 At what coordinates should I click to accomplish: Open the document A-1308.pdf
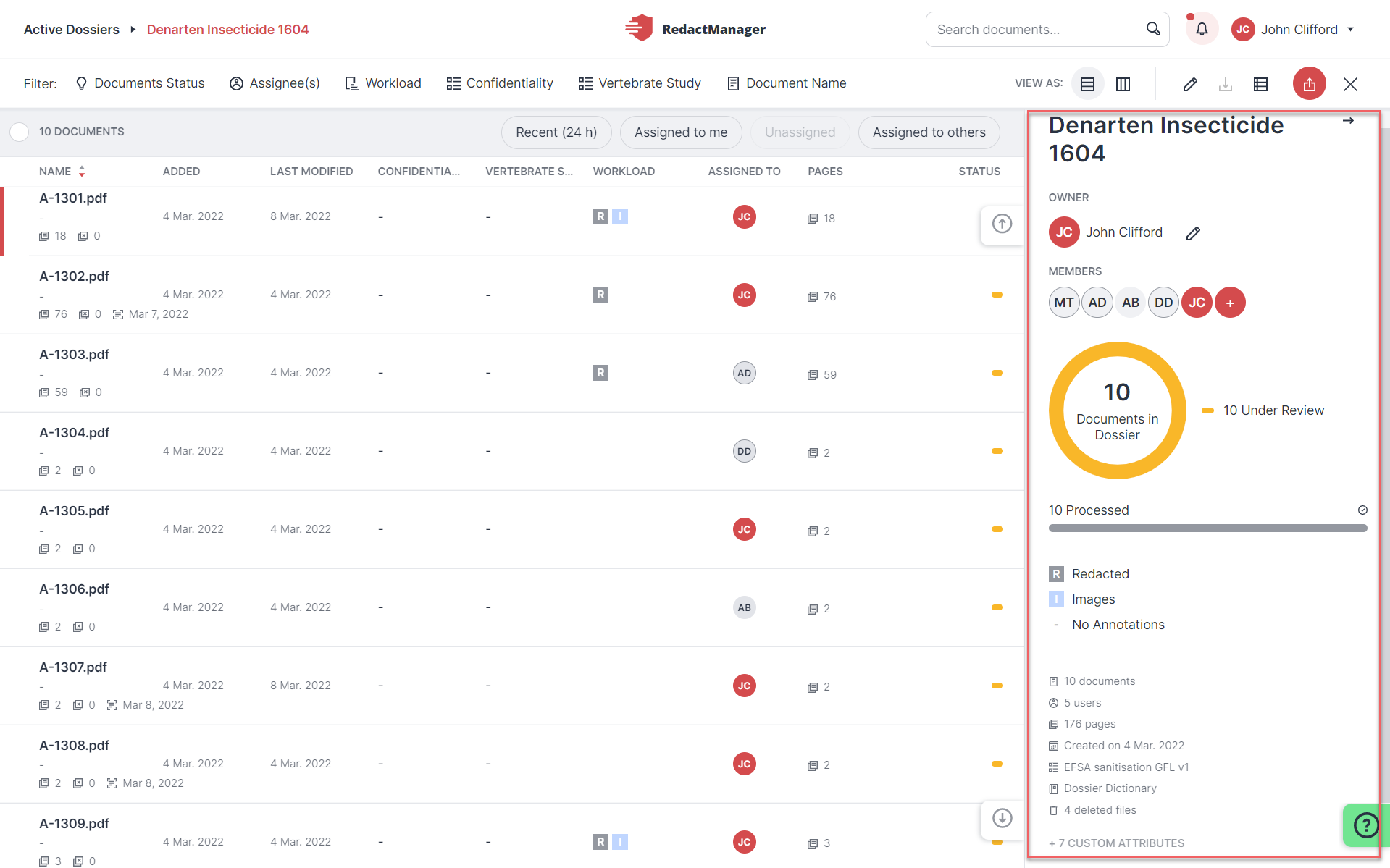(x=74, y=746)
